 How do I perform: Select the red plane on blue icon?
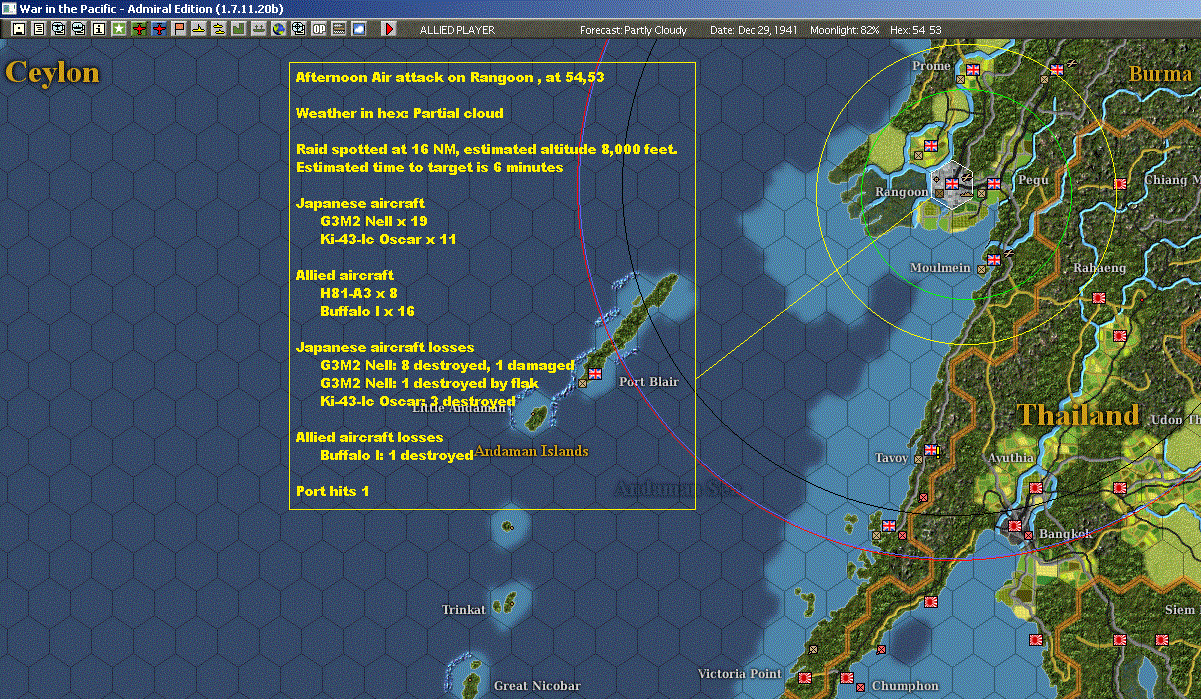click(159, 29)
